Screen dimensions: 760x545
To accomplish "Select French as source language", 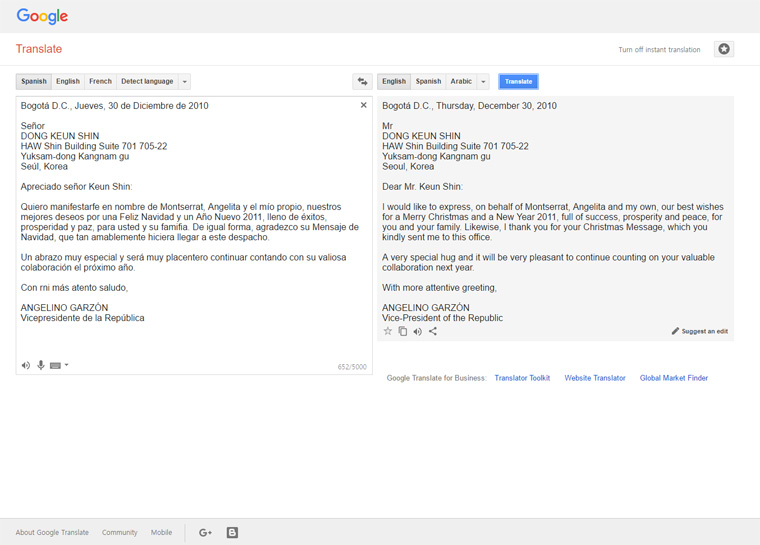I will click(x=100, y=81).
